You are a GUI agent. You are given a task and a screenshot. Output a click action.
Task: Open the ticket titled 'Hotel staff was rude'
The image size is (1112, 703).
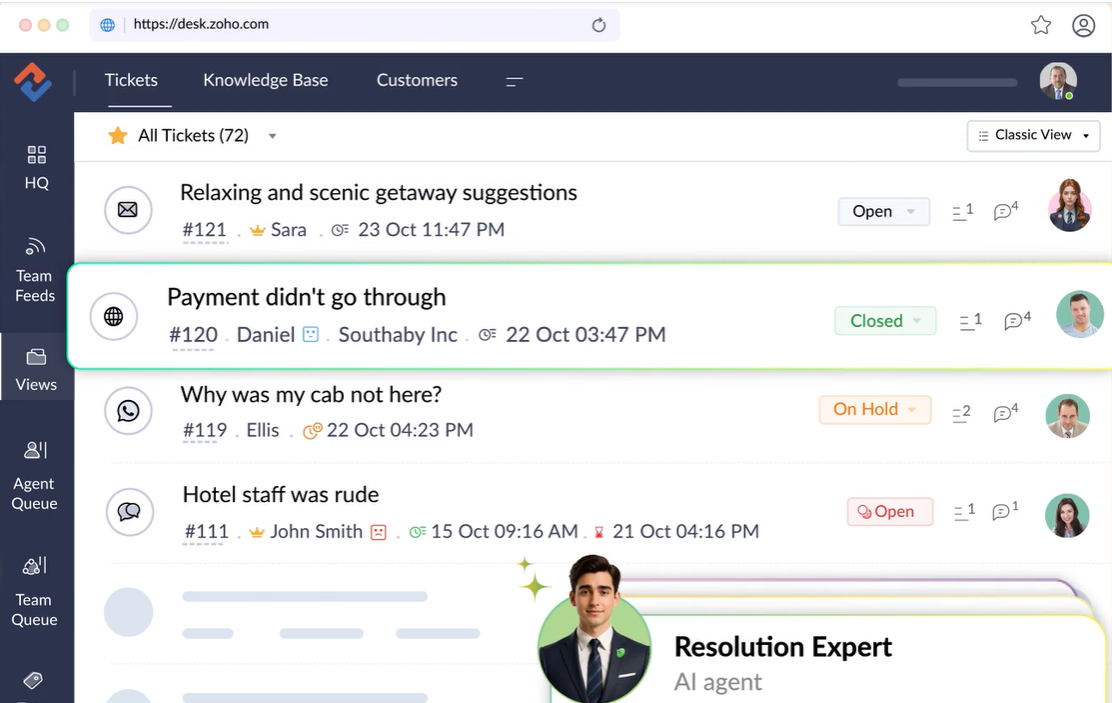281,494
